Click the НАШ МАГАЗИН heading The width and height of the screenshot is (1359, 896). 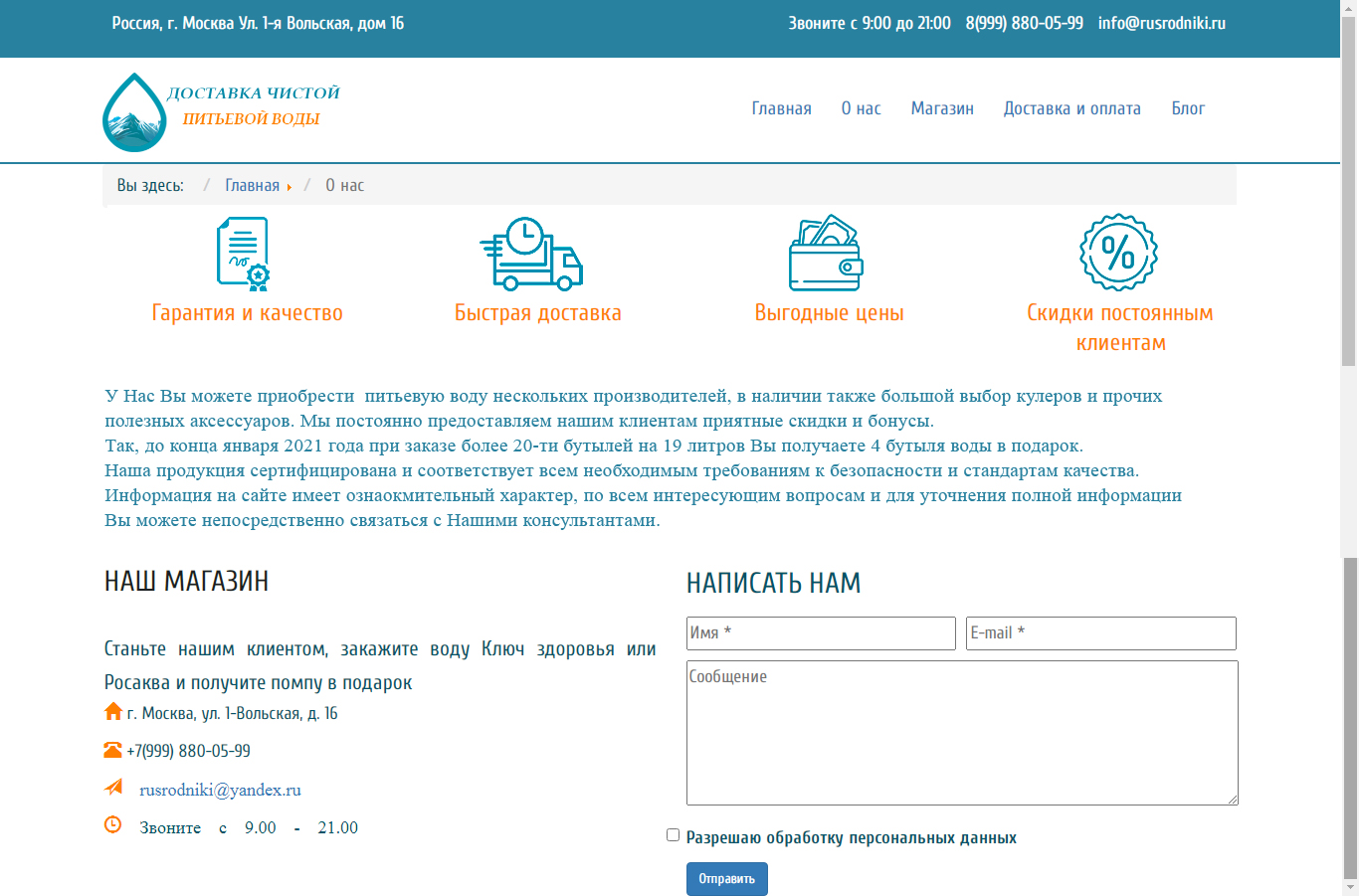pyautogui.click(x=186, y=581)
